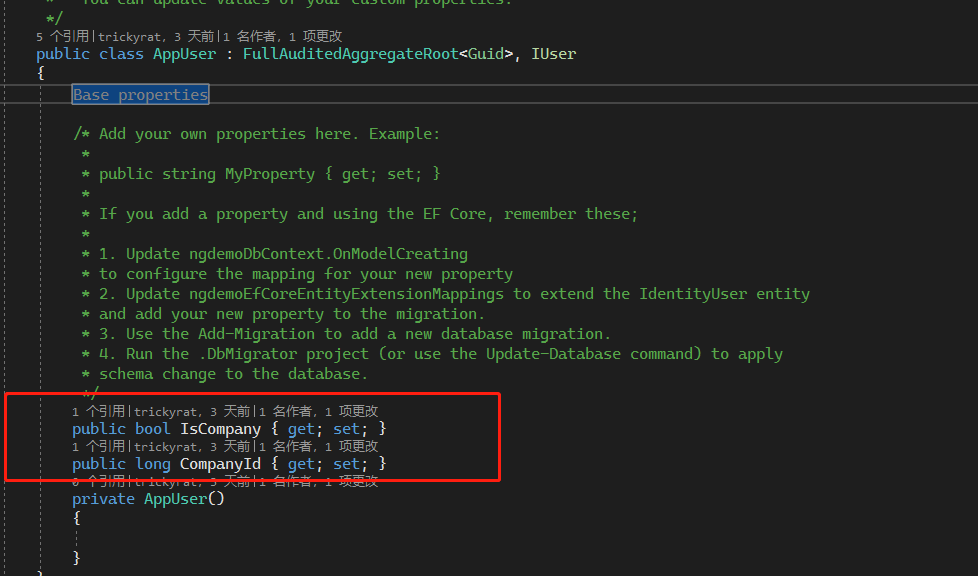Click the trickyrat author CodeLens above AppUser class
The width and height of the screenshot is (978, 576).
pyautogui.click(x=127, y=35)
